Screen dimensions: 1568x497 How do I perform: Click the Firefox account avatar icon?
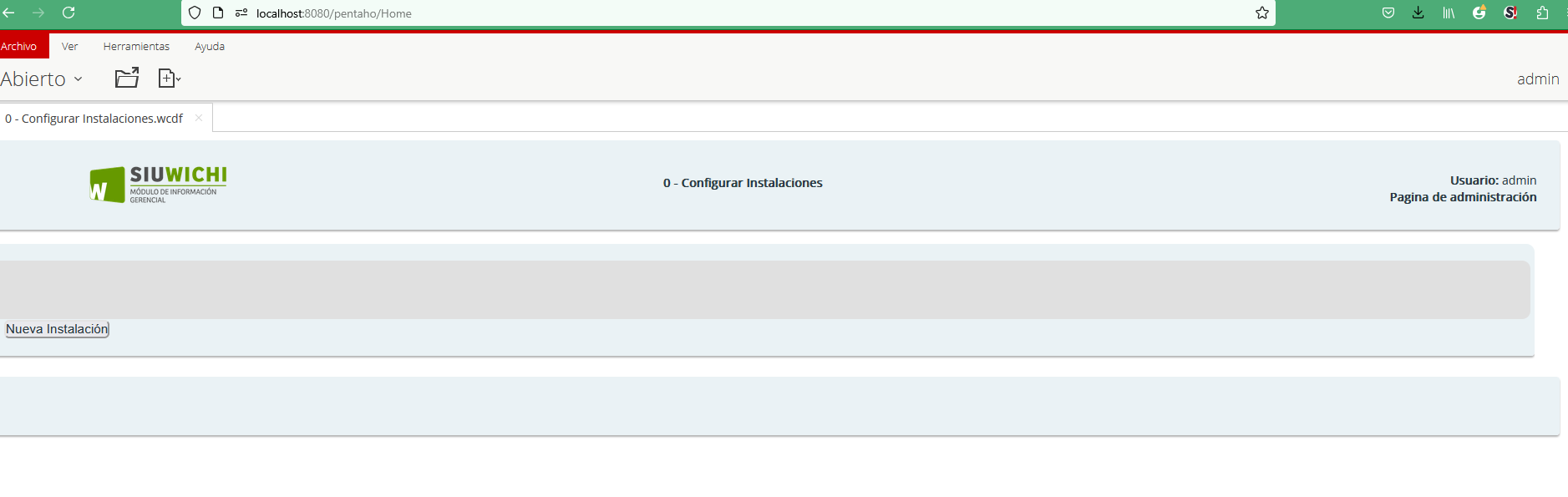click(1479, 13)
